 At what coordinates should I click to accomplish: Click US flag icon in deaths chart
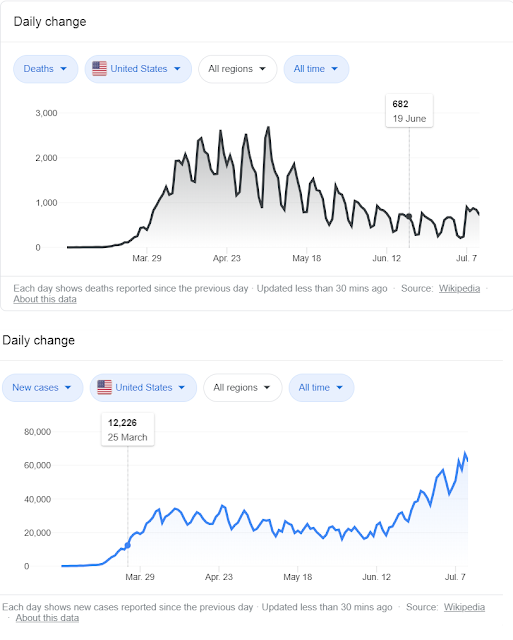[99, 69]
